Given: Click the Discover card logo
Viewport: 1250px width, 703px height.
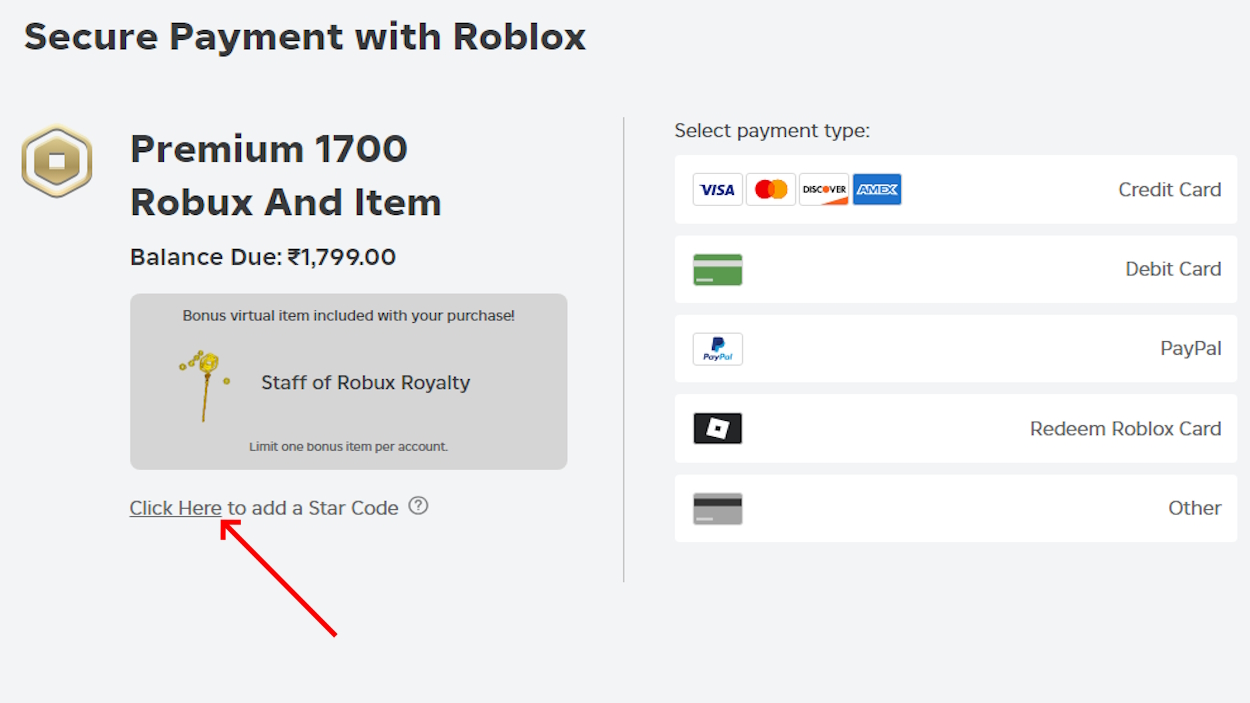Looking at the screenshot, I should [824, 189].
